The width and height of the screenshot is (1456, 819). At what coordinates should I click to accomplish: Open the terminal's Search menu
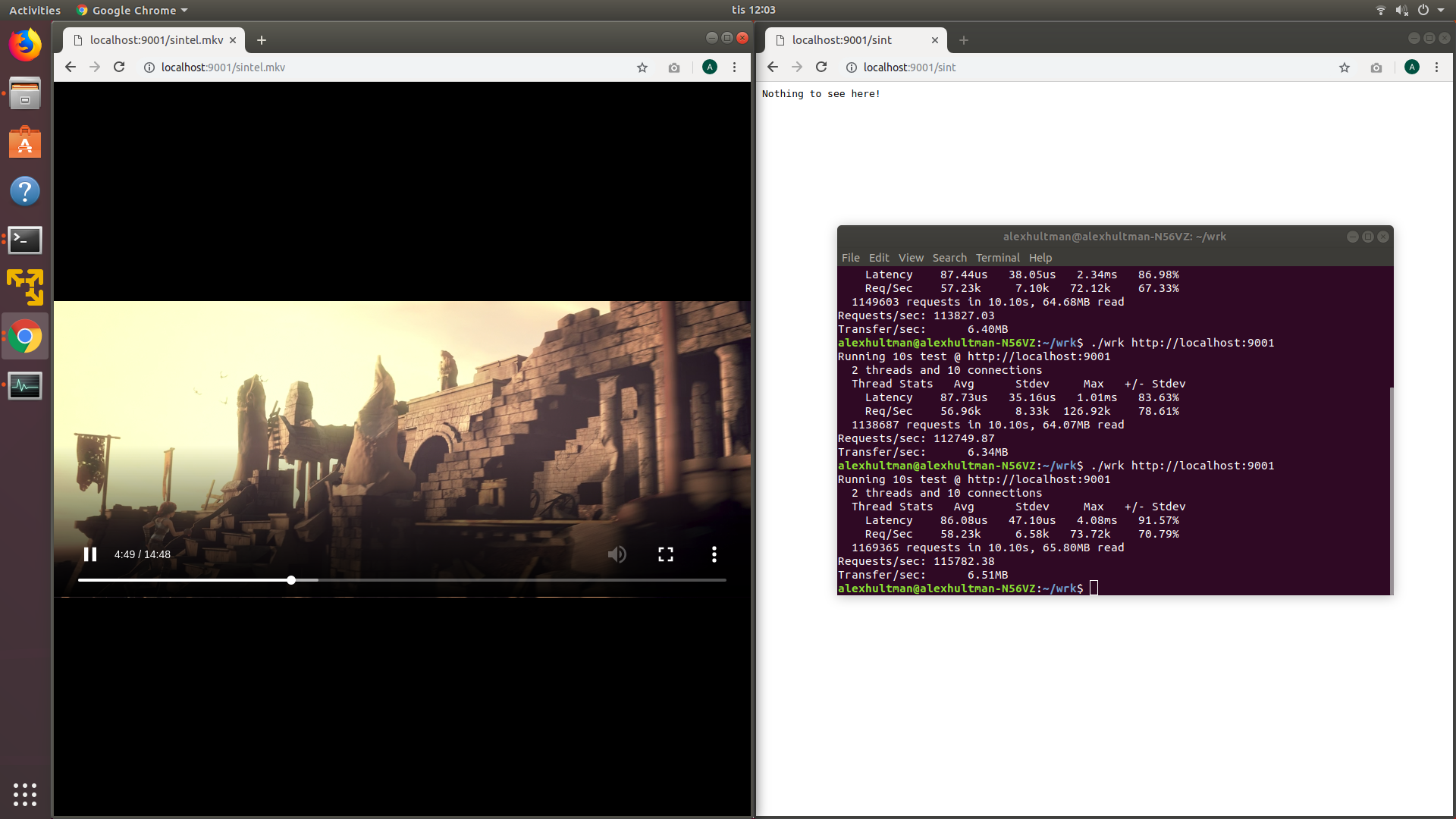949,258
